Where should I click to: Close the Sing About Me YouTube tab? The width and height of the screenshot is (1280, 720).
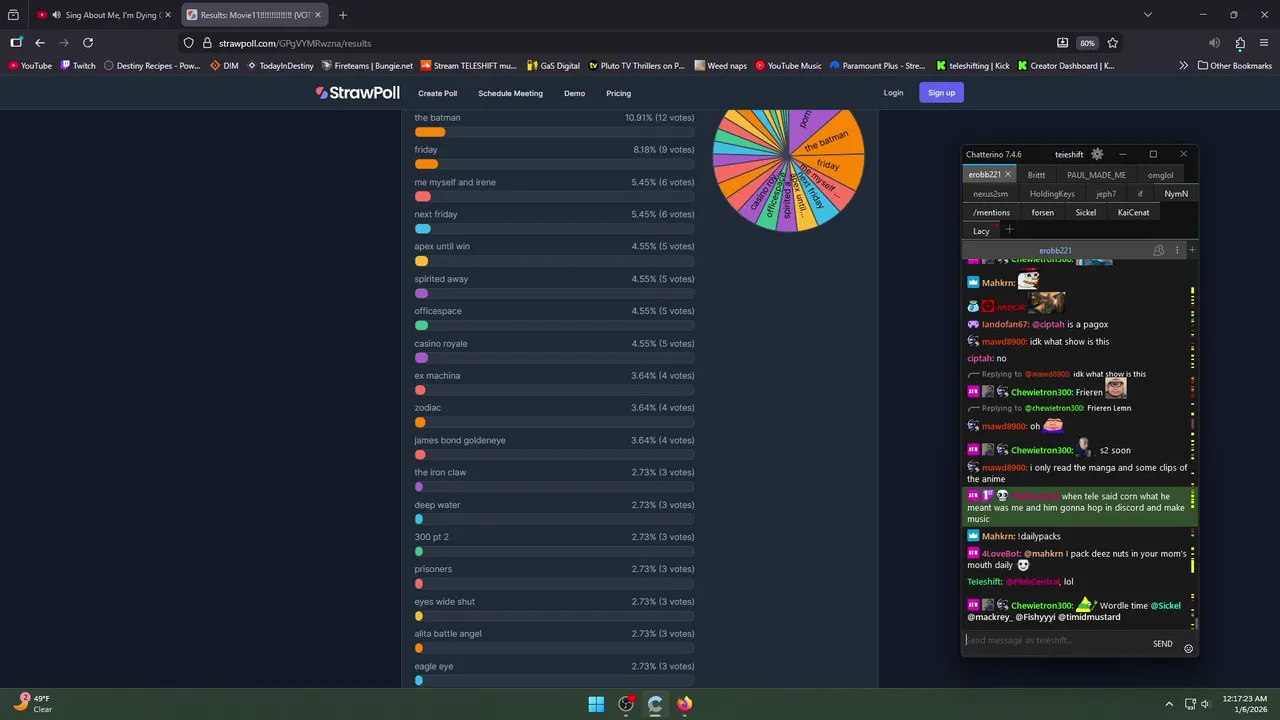point(166,15)
